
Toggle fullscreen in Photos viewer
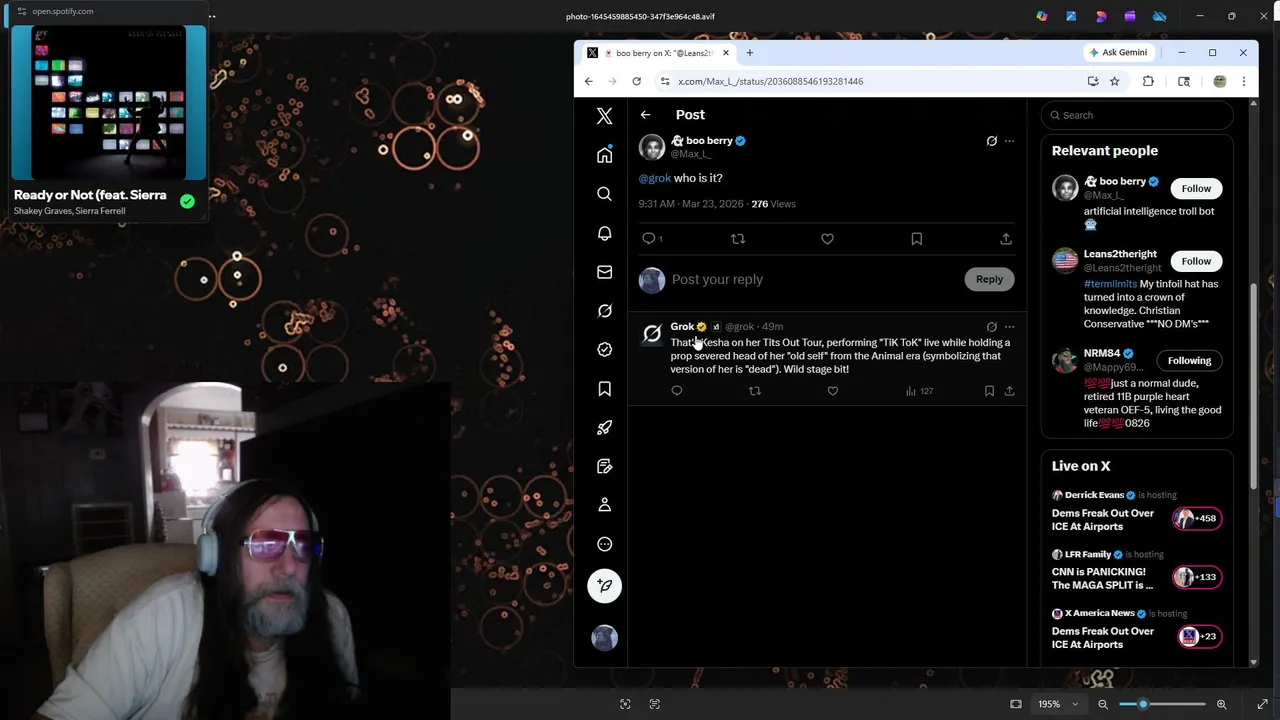[1262, 704]
